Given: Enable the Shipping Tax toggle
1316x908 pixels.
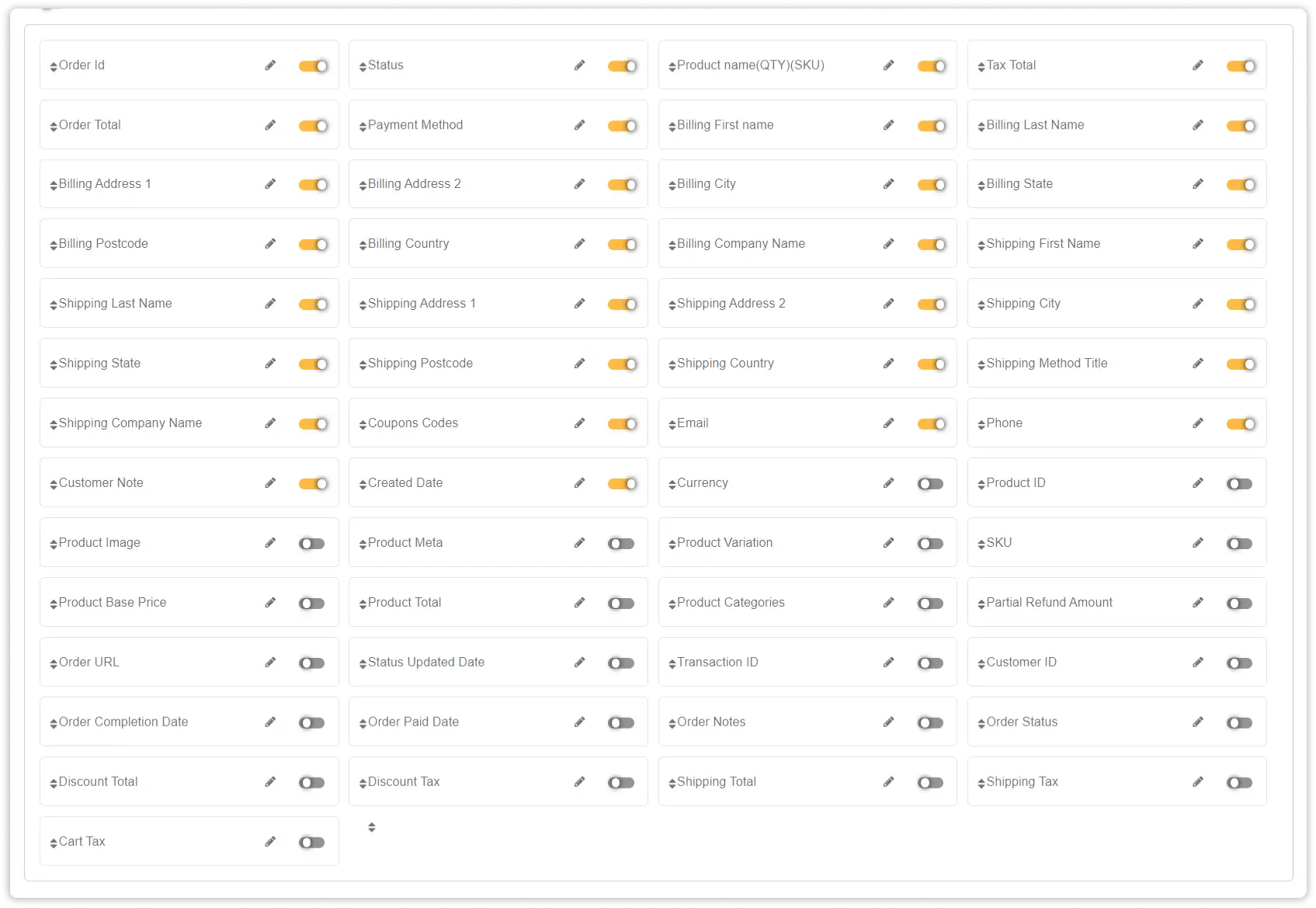Looking at the screenshot, I should click(x=1239, y=783).
